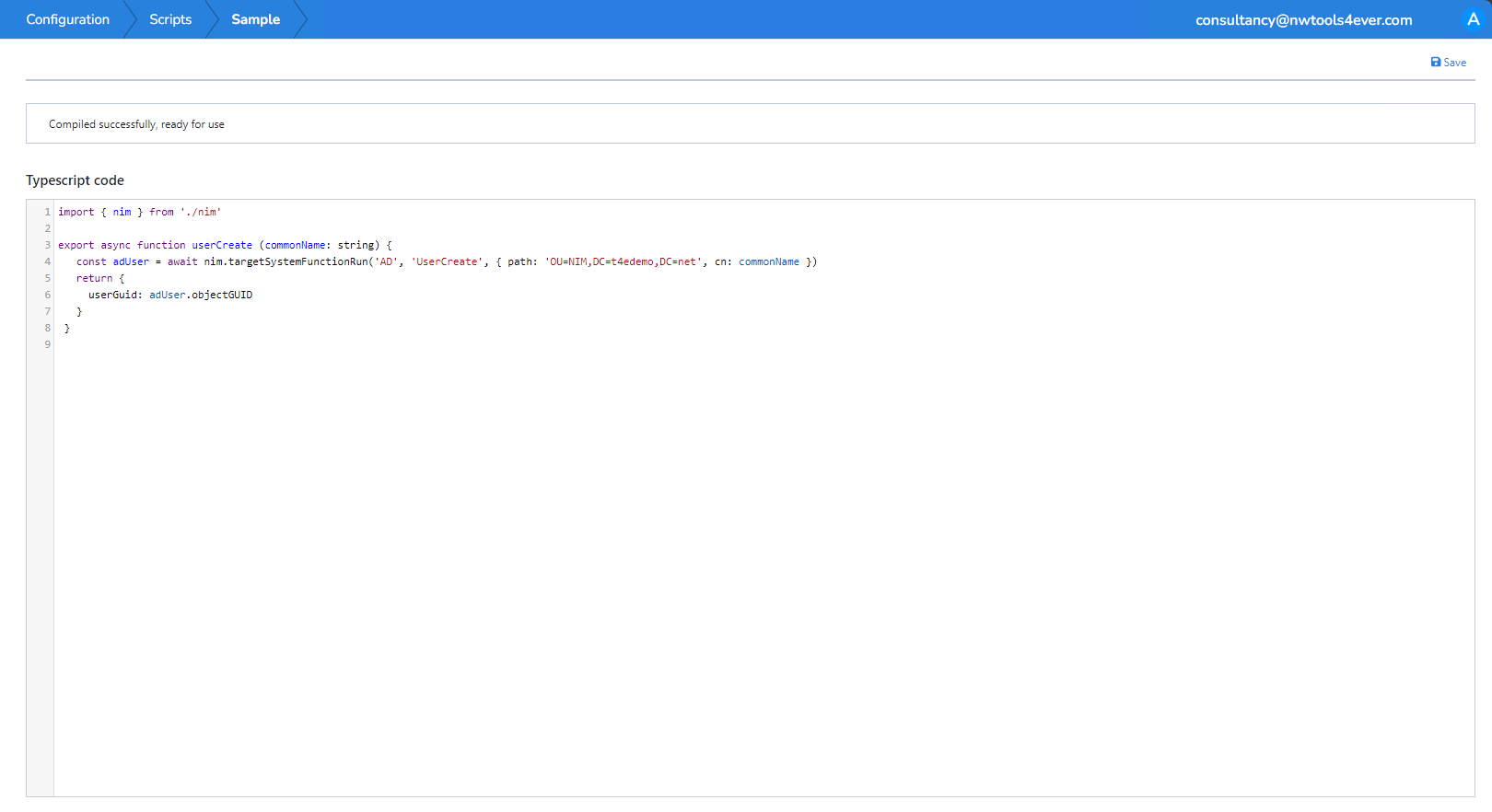1492x812 pixels.
Task: Navigate to the Scripts breadcrumb
Action: (x=170, y=19)
